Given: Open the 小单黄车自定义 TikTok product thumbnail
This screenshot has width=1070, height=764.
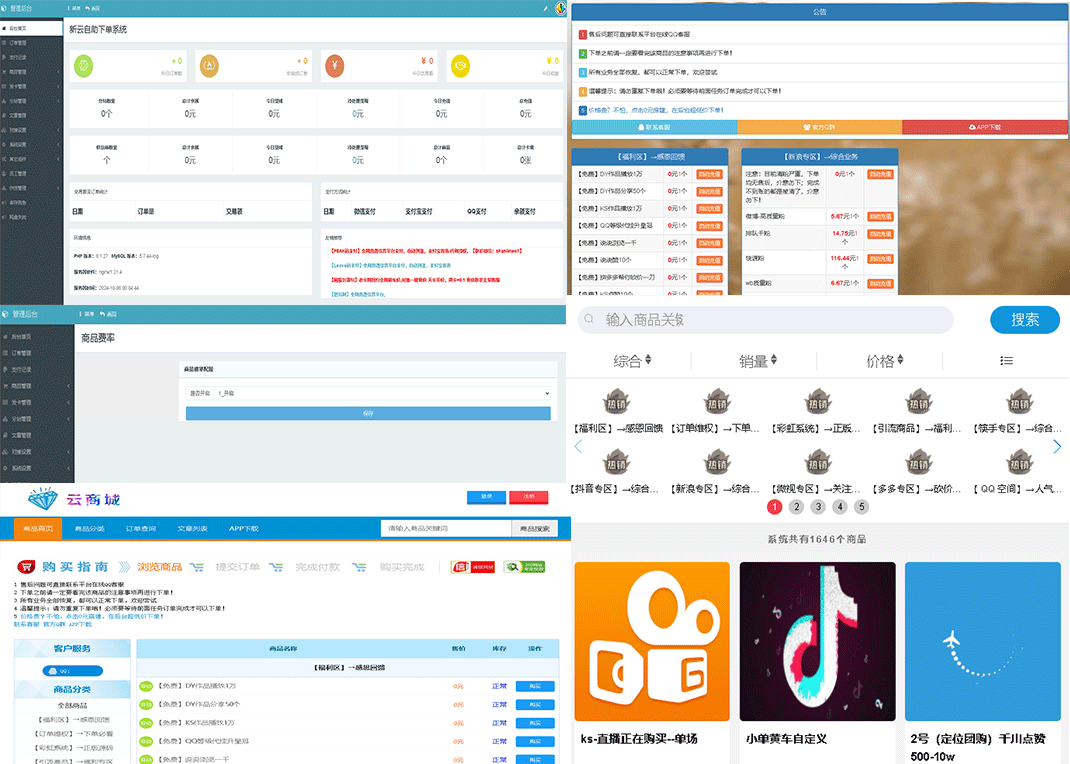Looking at the screenshot, I should click(x=817, y=641).
